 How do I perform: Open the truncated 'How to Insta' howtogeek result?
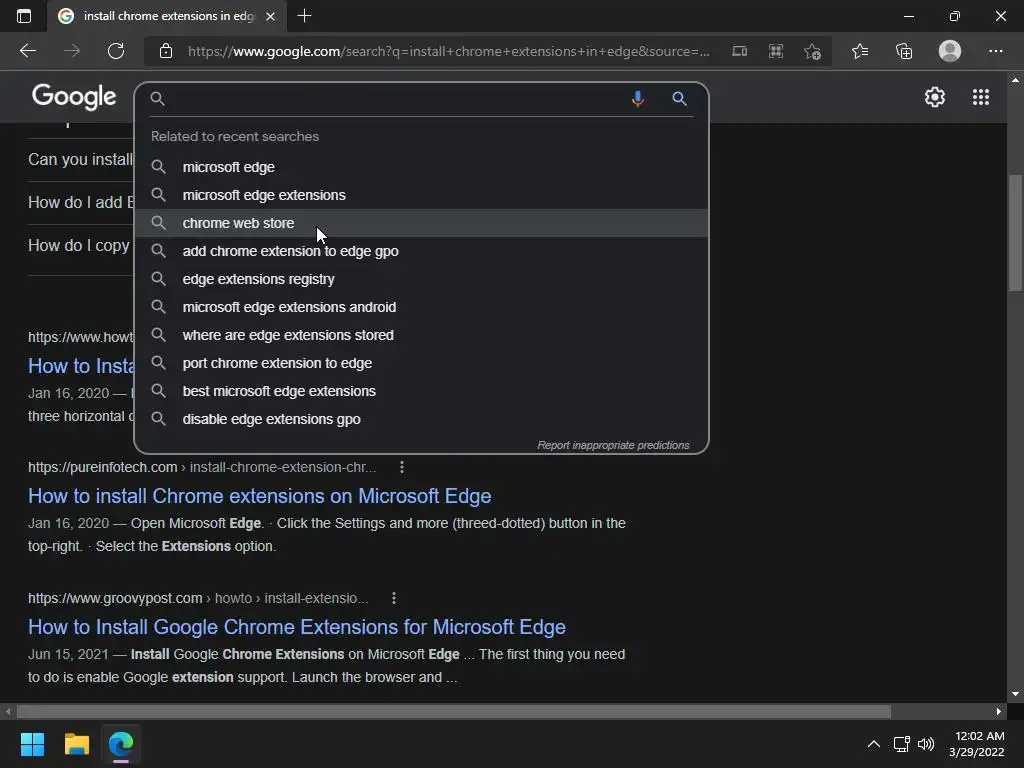point(80,366)
